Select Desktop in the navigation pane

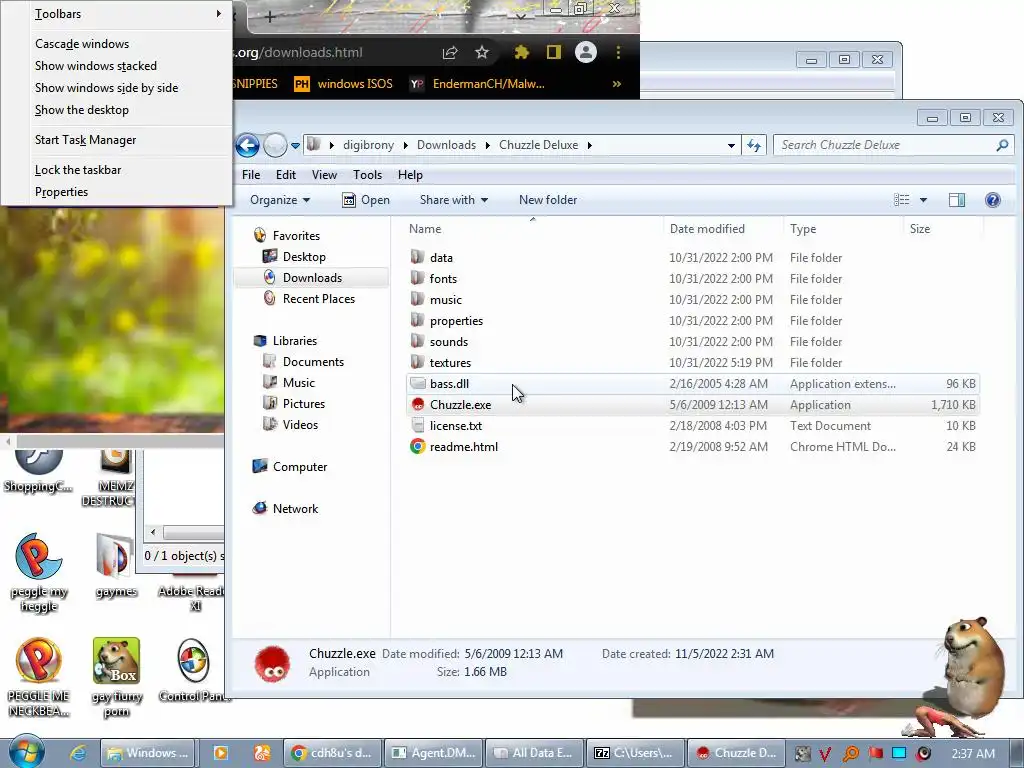coord(304,257)
